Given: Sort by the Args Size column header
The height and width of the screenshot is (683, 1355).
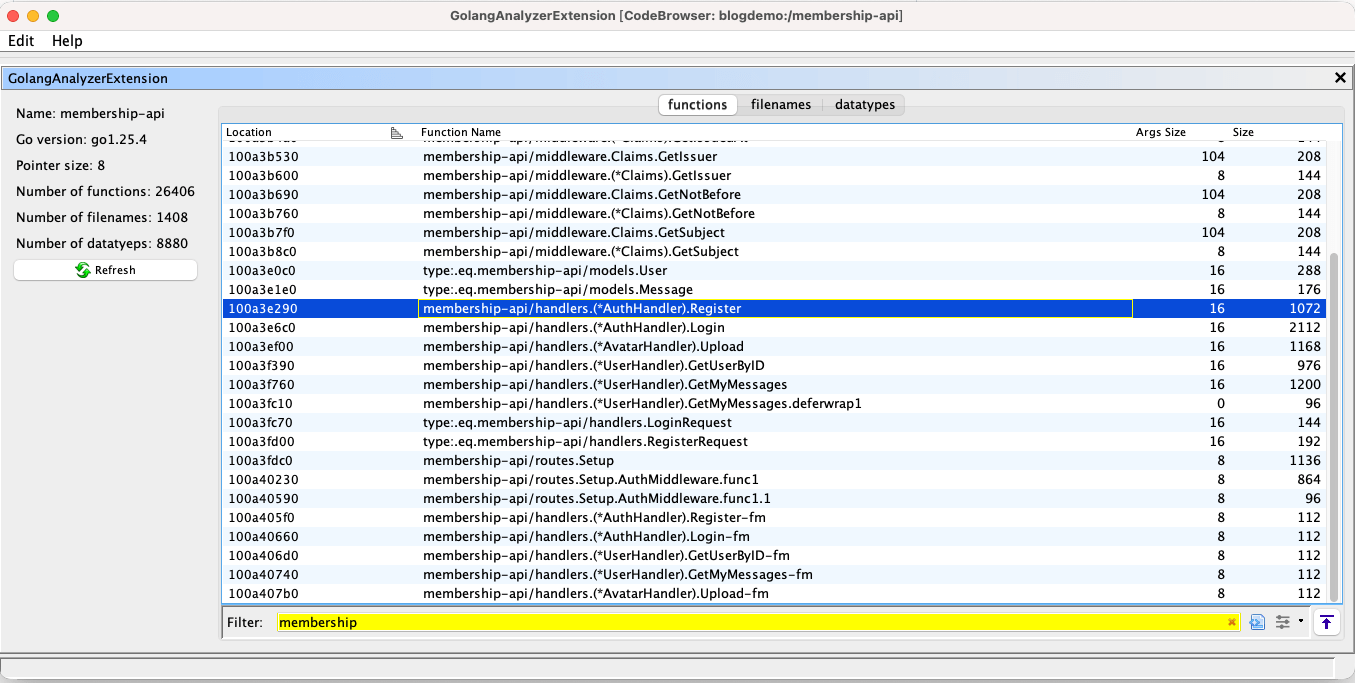Looking at the screenshot, I should 1160,132.
